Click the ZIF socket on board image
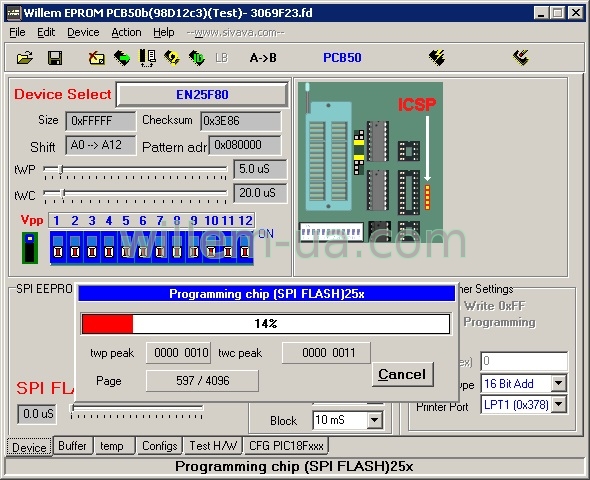The height and width of the screenshot is (480, 590). pos(328,156)
